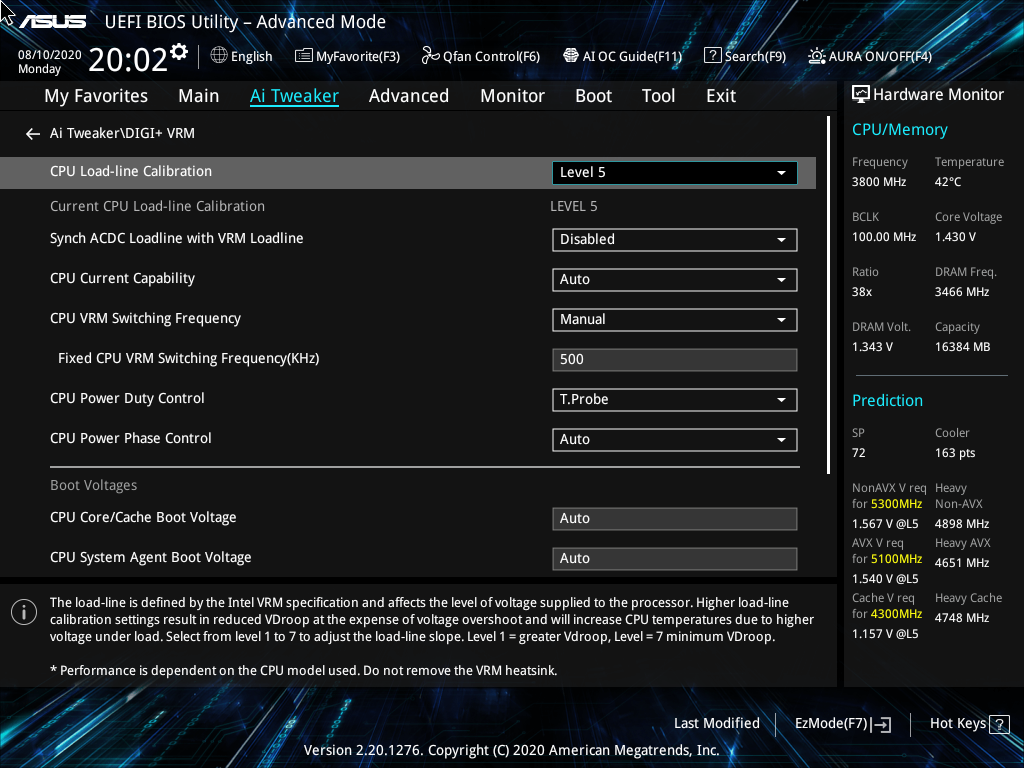The height and width of the screenshot is (768, 1024).
Task: Open Synch ACDC Loadline dropdown
Action: 675,240
